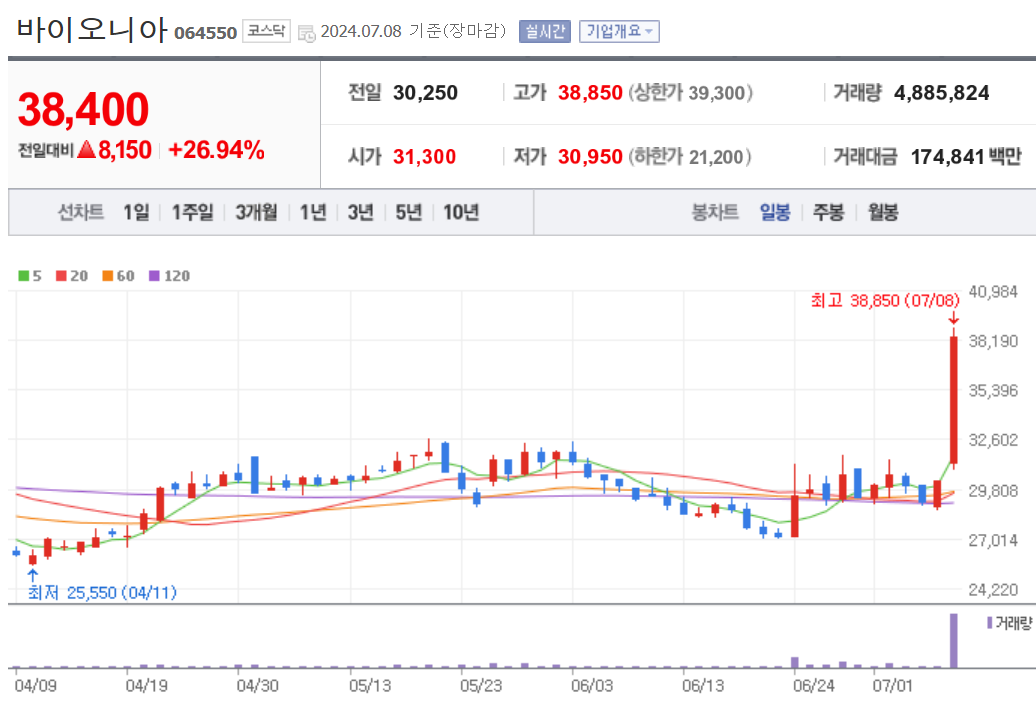Click the current price 38,400

coord(83,109)
